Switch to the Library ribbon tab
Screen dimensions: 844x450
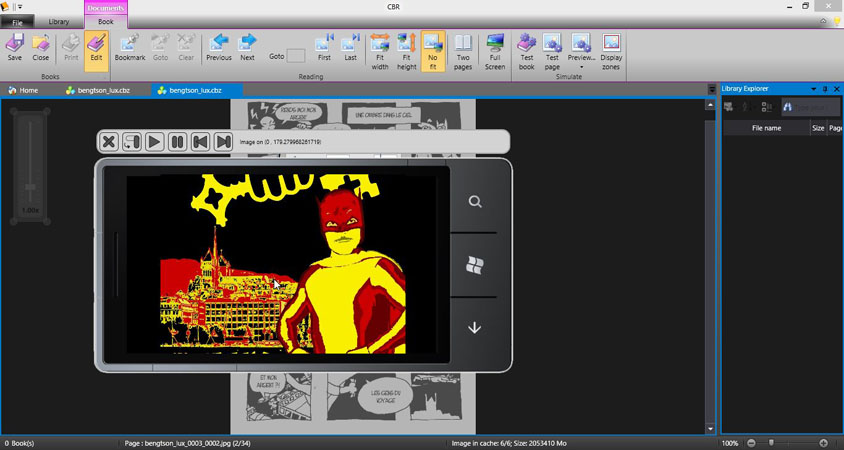click(x=59, y=22)
